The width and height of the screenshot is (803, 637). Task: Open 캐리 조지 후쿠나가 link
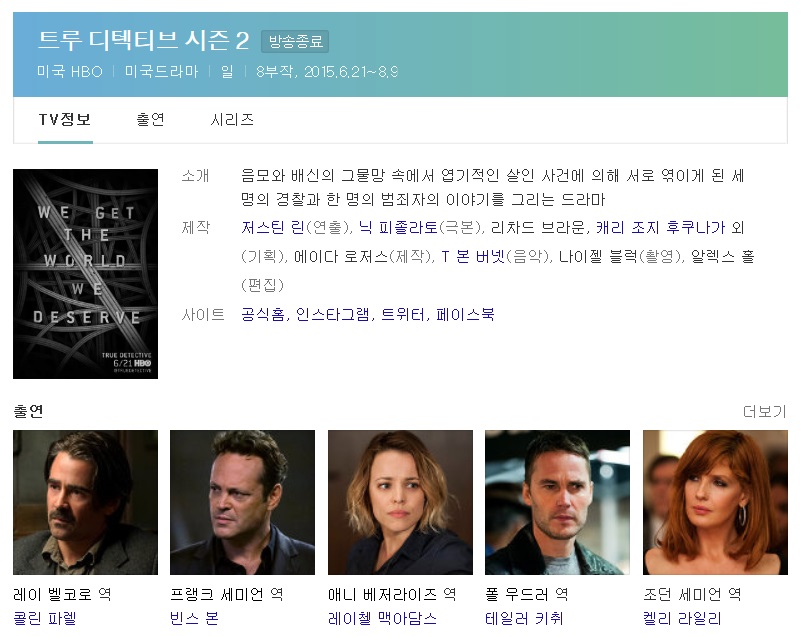pyautogui.click(x=661, y=227)
